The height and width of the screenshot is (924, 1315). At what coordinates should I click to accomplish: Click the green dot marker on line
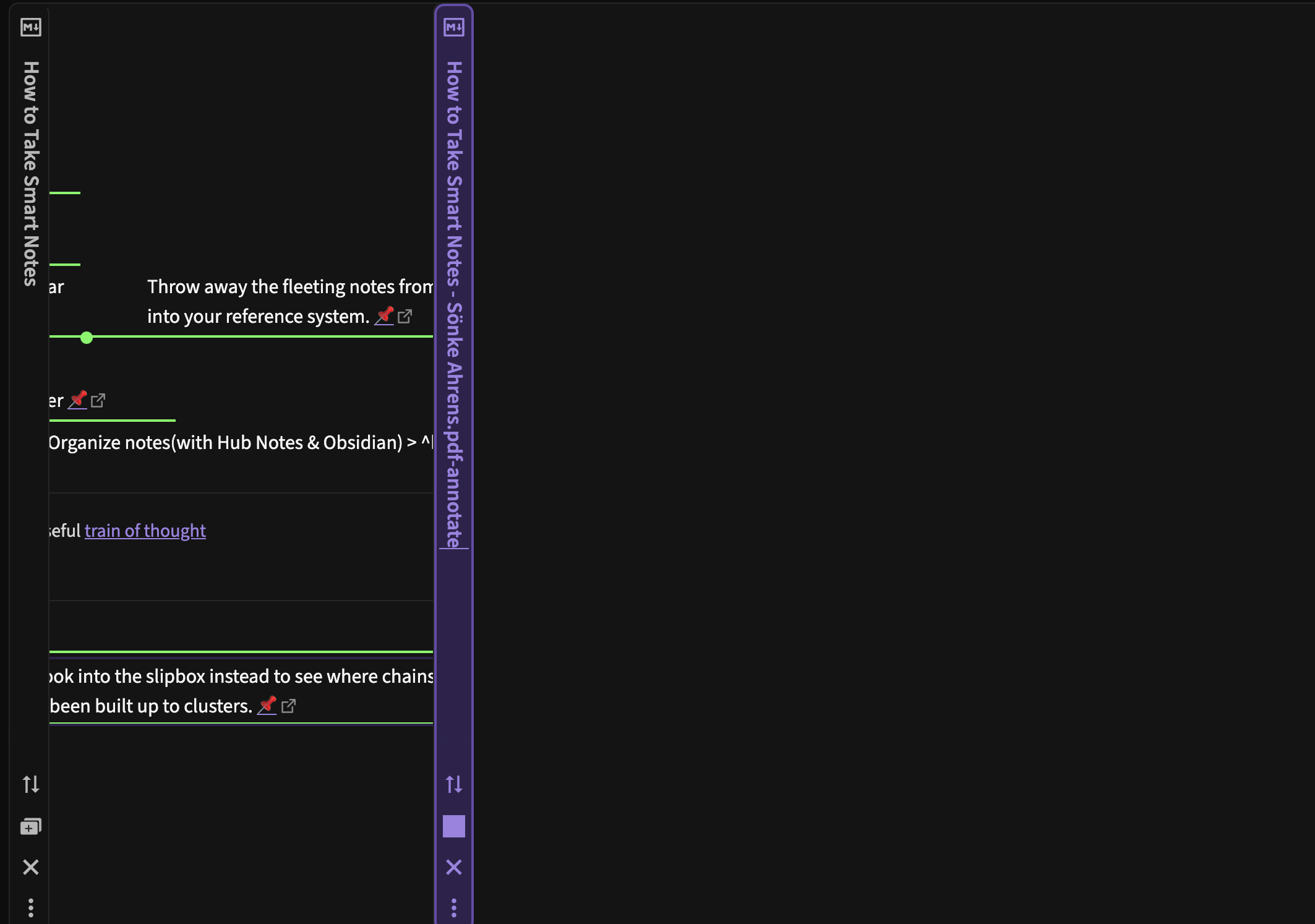coord(87,338)
